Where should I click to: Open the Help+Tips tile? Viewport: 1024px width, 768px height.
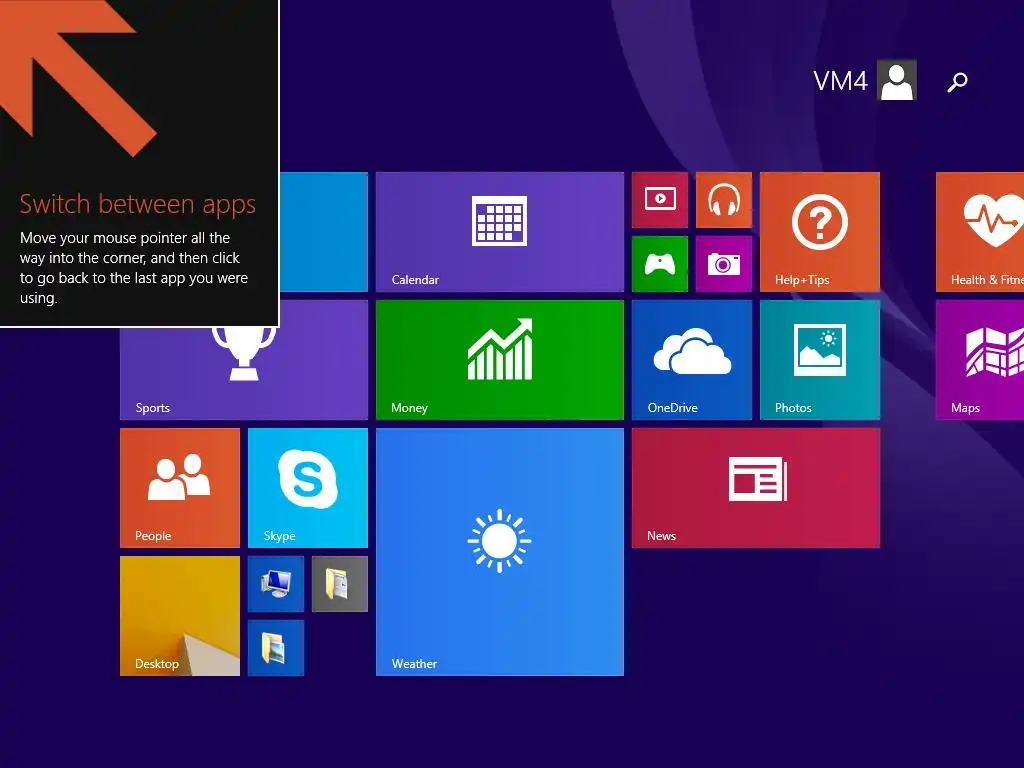pyautogui.click(x=820, y=232)
